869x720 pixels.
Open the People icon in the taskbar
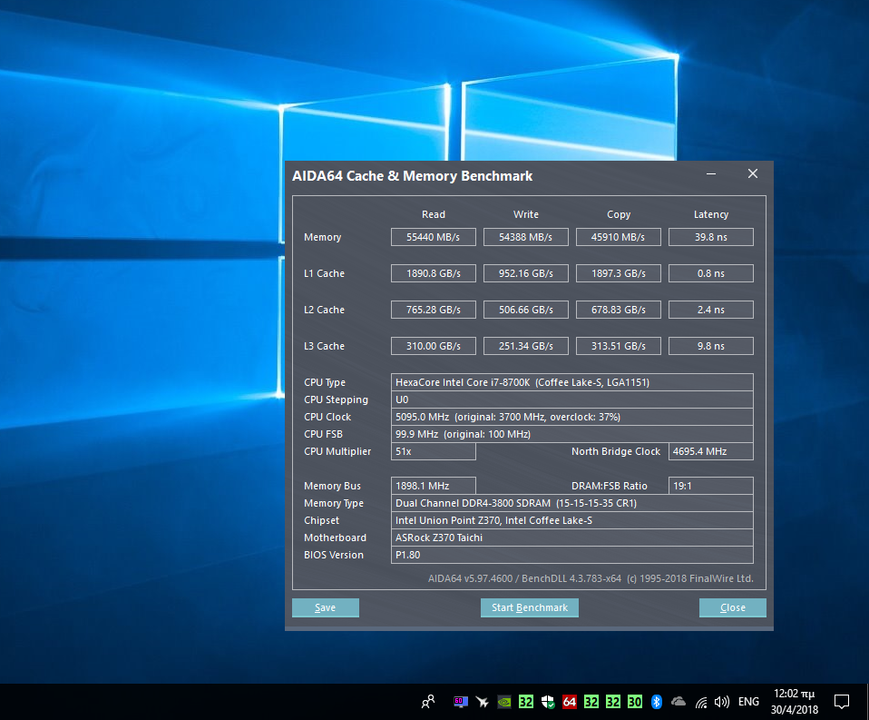(x=428, y=702)
